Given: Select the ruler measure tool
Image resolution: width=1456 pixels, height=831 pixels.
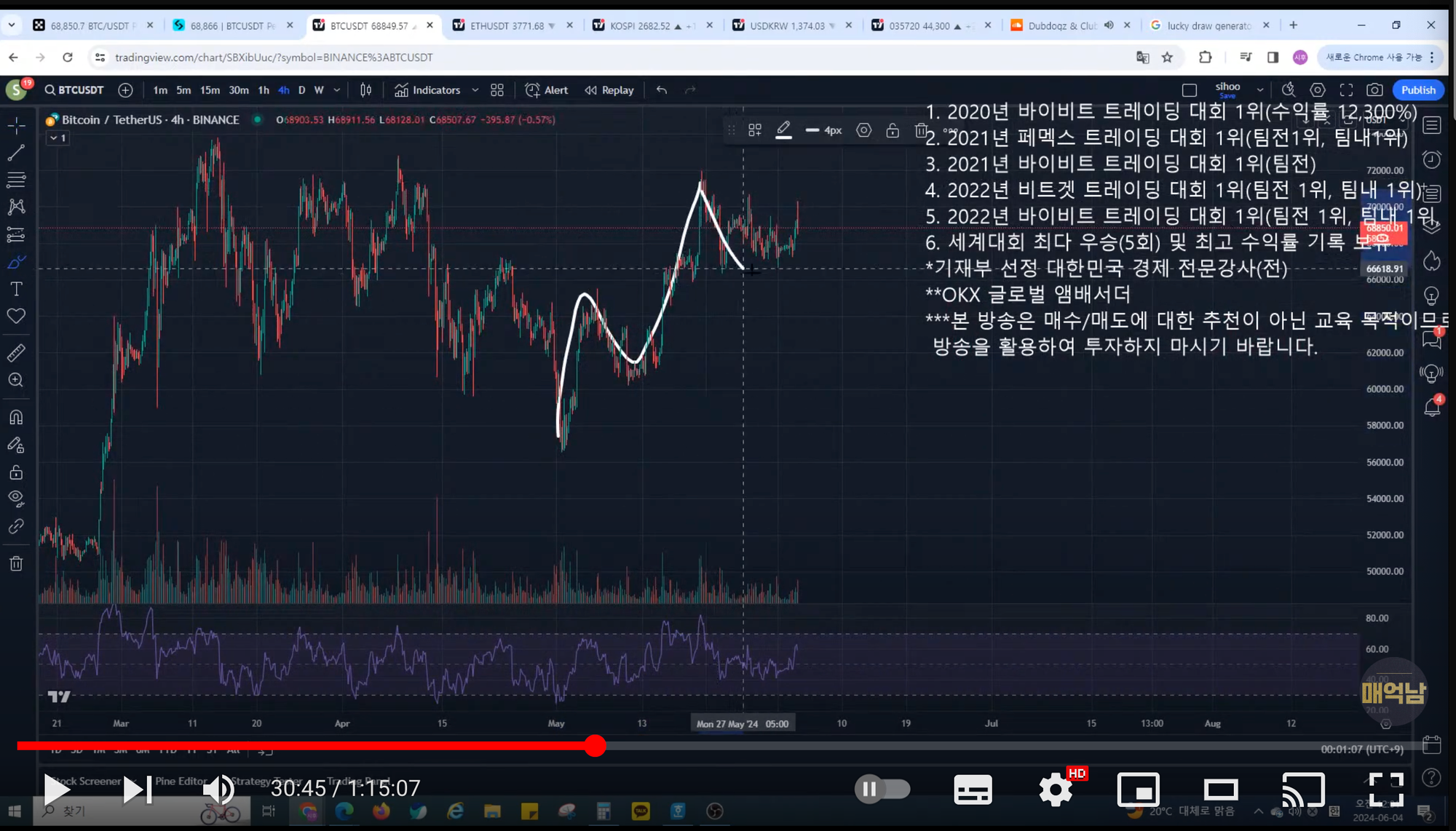Looking at the screenshot, I should tap(16, 353).
